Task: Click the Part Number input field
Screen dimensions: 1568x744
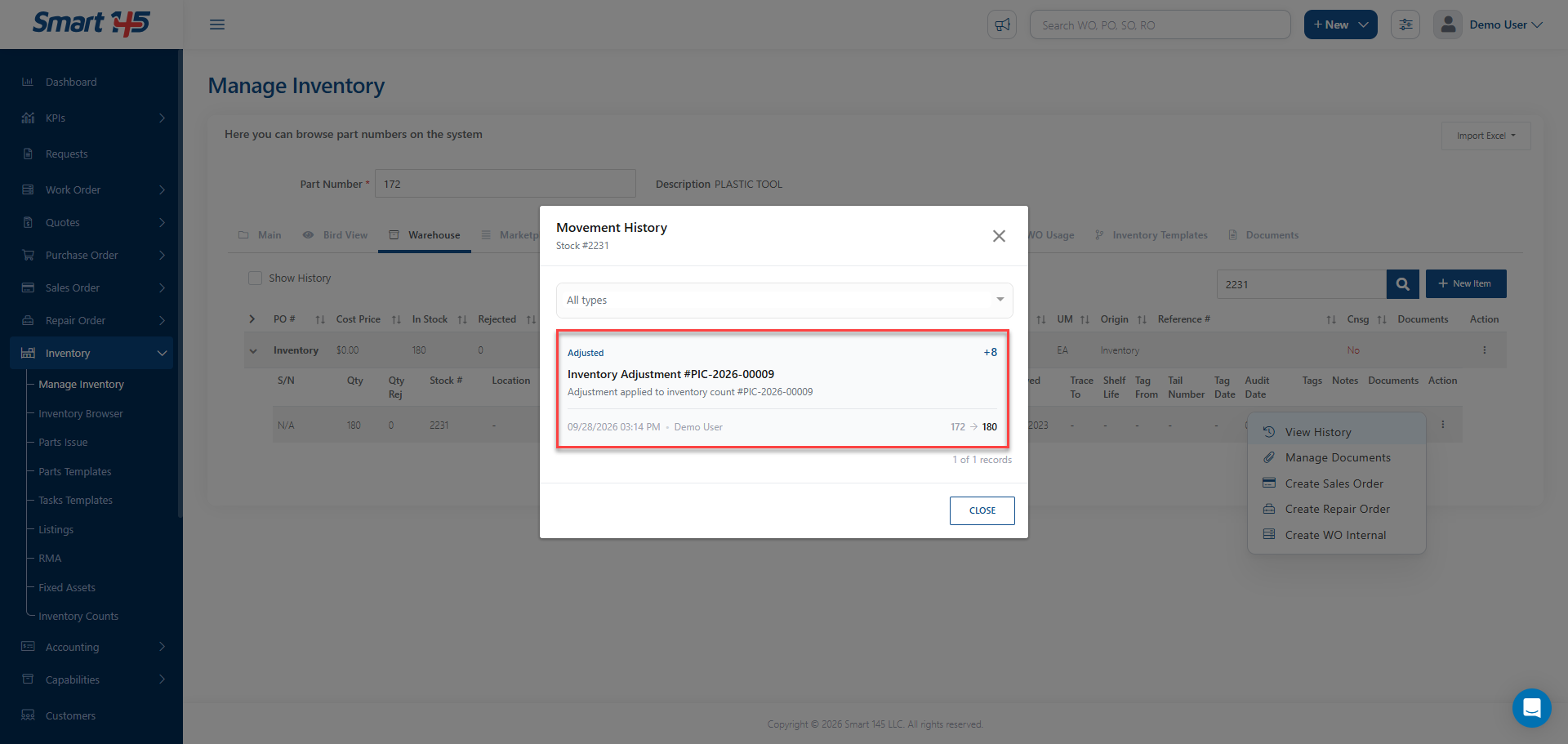Action: point(505,184)
